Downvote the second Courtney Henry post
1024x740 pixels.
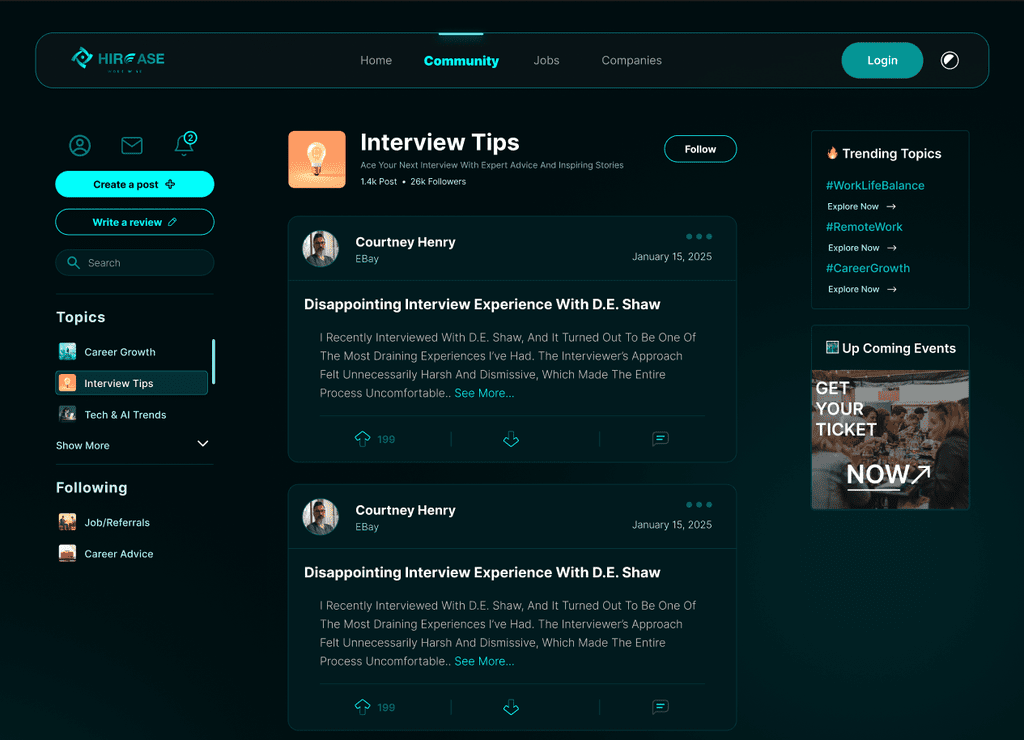[511, 707]
